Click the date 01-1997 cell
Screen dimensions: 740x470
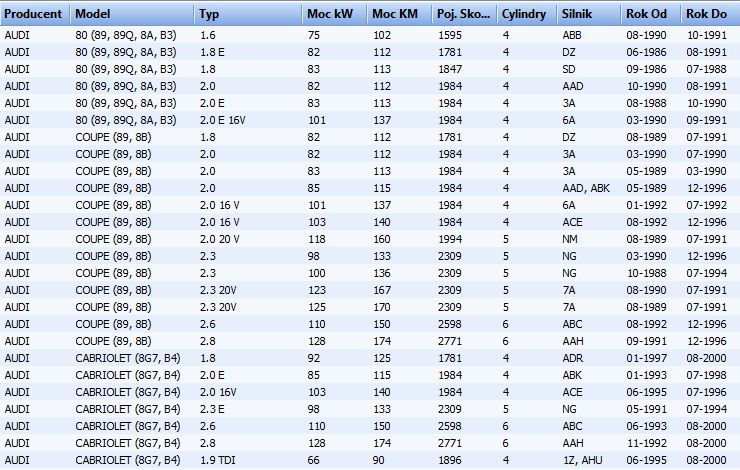(x=647, y=358)
